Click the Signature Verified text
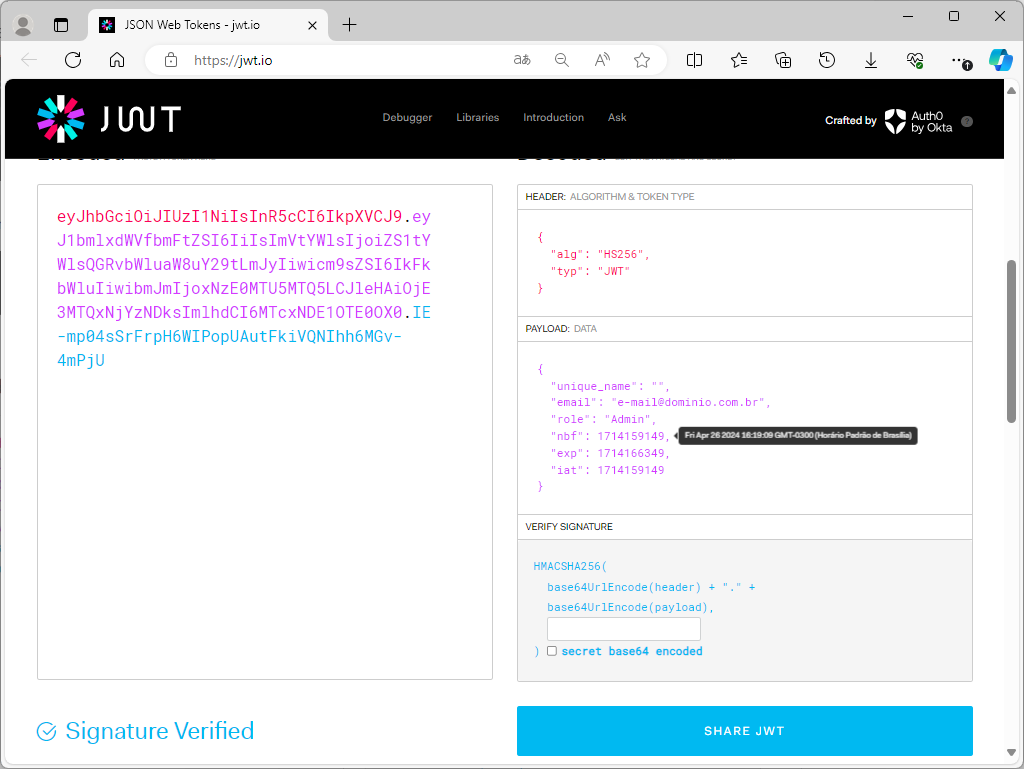This screenshot has height=769, width=1024. (x=159, y=731)
